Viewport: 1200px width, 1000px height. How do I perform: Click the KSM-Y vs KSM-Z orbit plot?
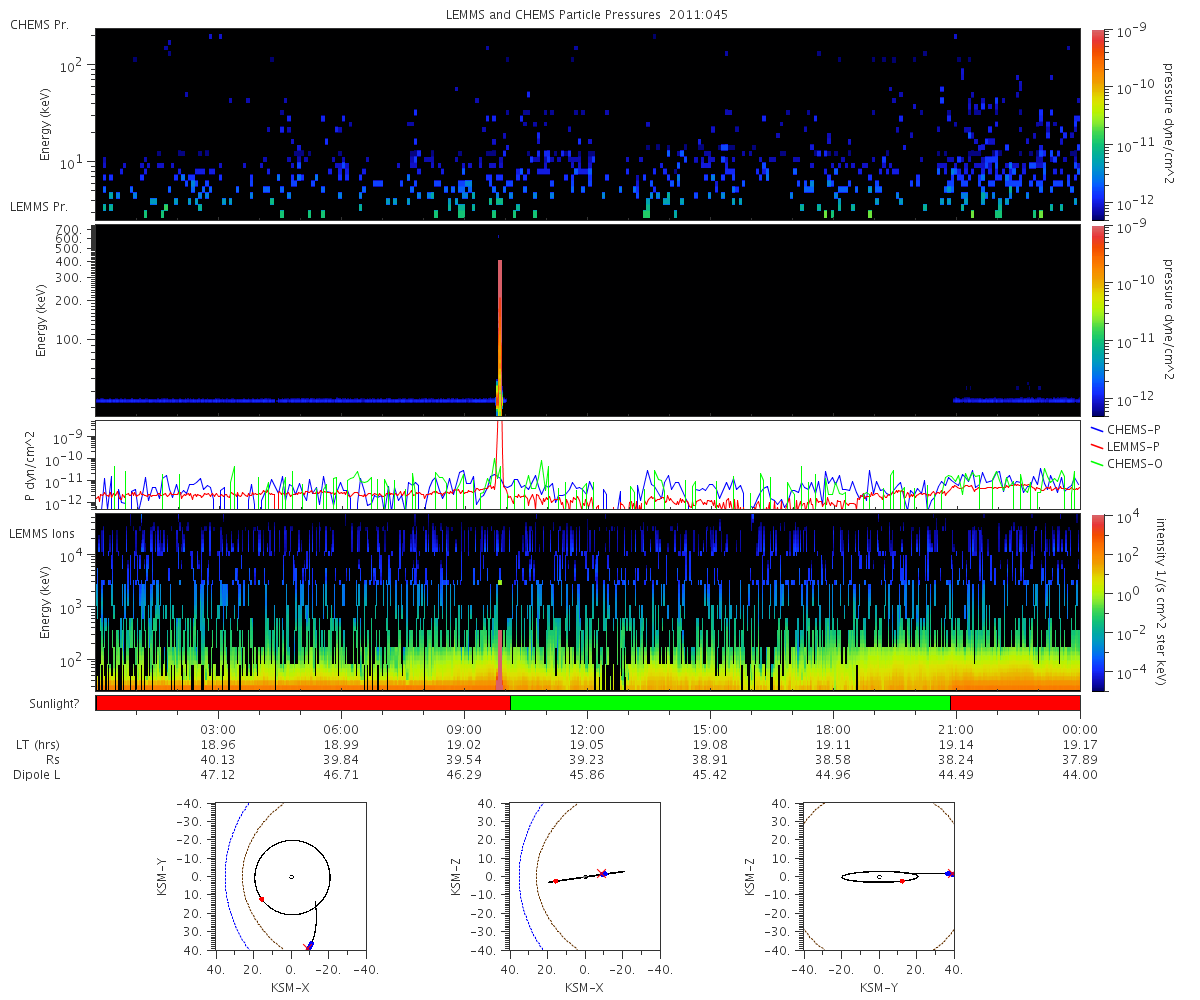click(879, 876)
